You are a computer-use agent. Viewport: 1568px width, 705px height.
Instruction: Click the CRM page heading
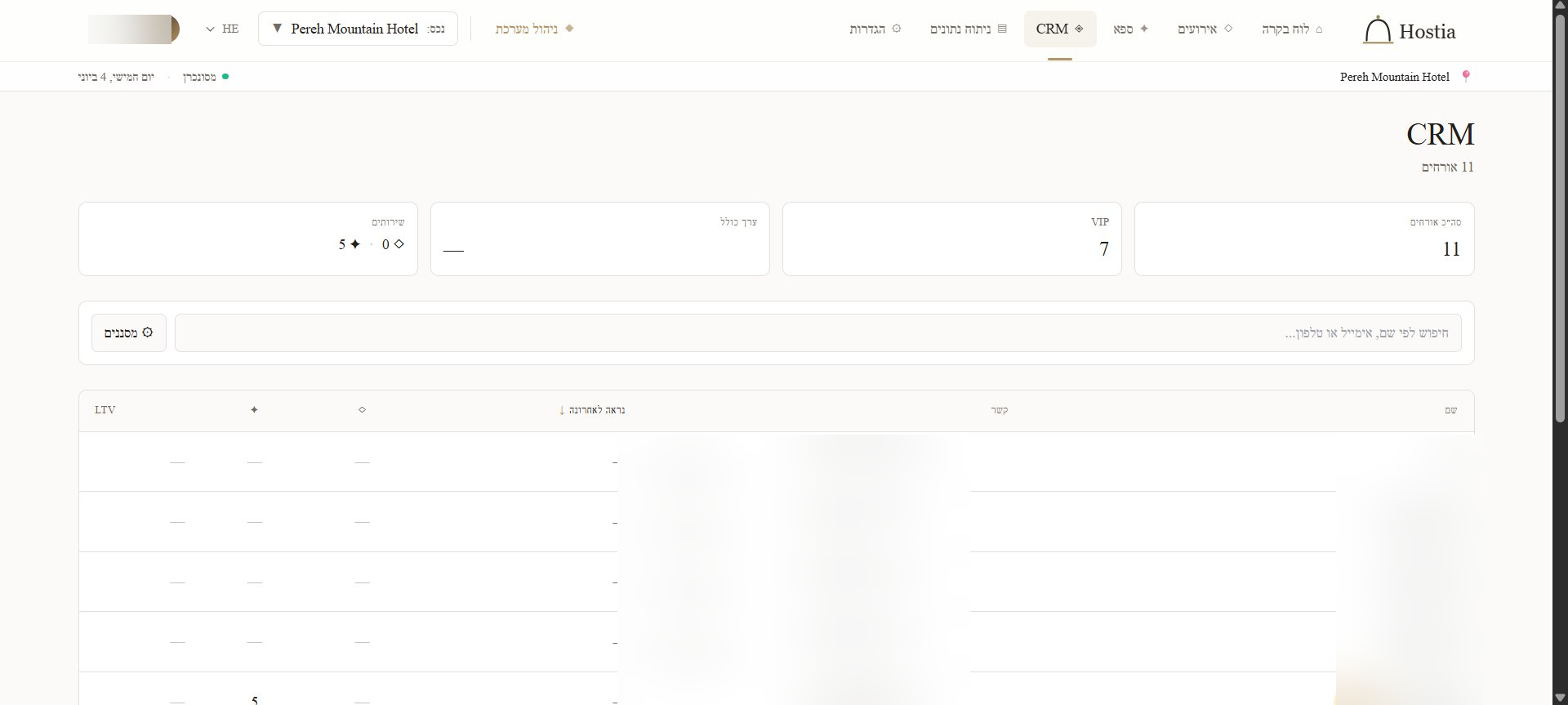[1441, 134]
